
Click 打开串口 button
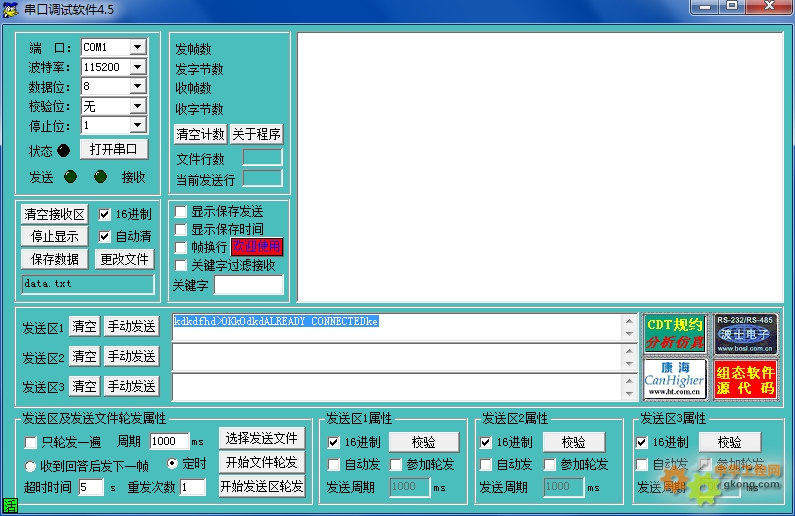pyautogui.click(x=114, y=149)
